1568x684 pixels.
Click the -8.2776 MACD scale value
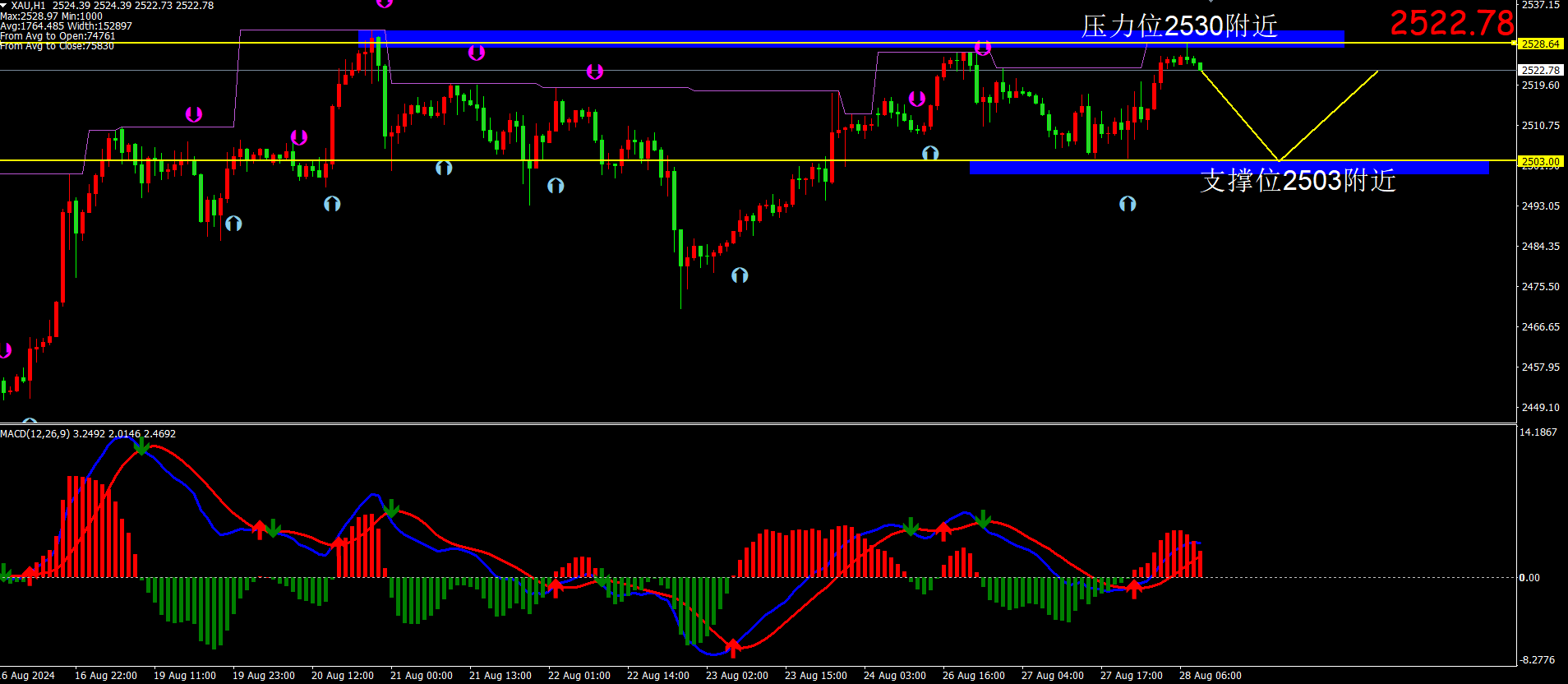(1537, 659)
